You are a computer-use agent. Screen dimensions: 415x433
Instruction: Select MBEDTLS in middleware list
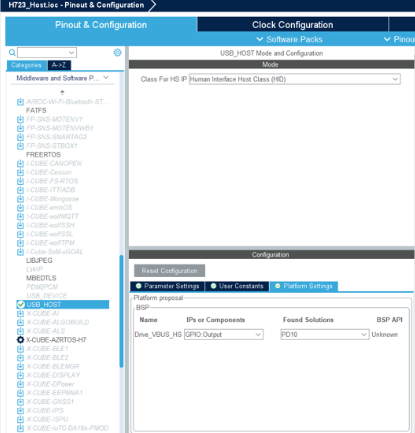pos(41,278)
